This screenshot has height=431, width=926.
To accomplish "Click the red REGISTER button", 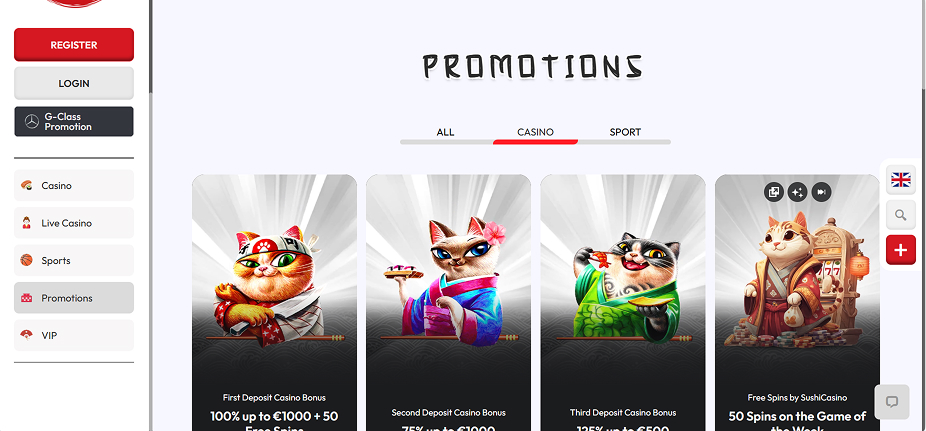I will [x=74, y=45].
